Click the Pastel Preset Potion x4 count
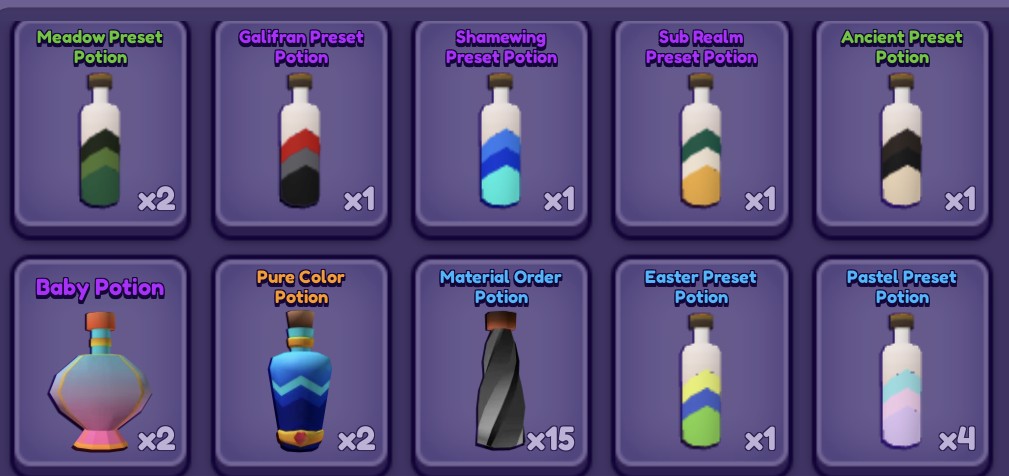This screenshot has width=1009, height=476. click(957, 440)
